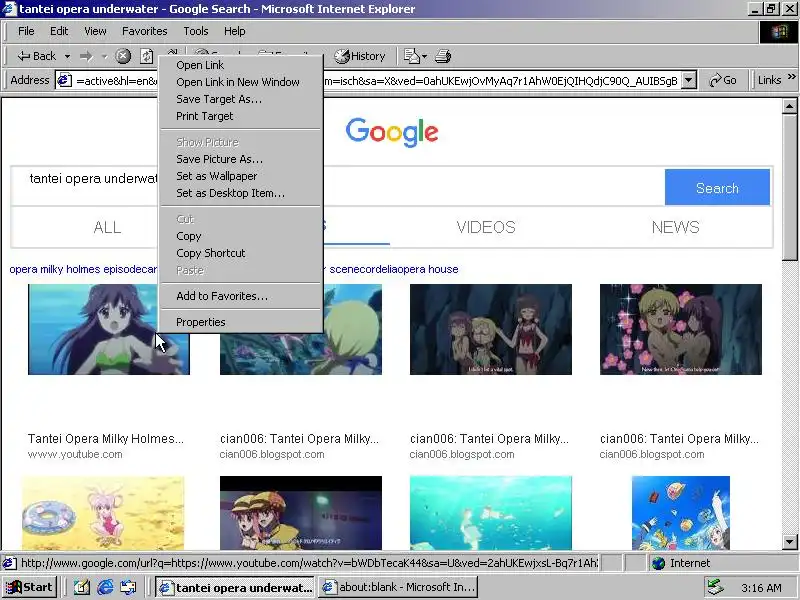
Task: Switch to the VIDEOS tab
Action: pos(486,227)
